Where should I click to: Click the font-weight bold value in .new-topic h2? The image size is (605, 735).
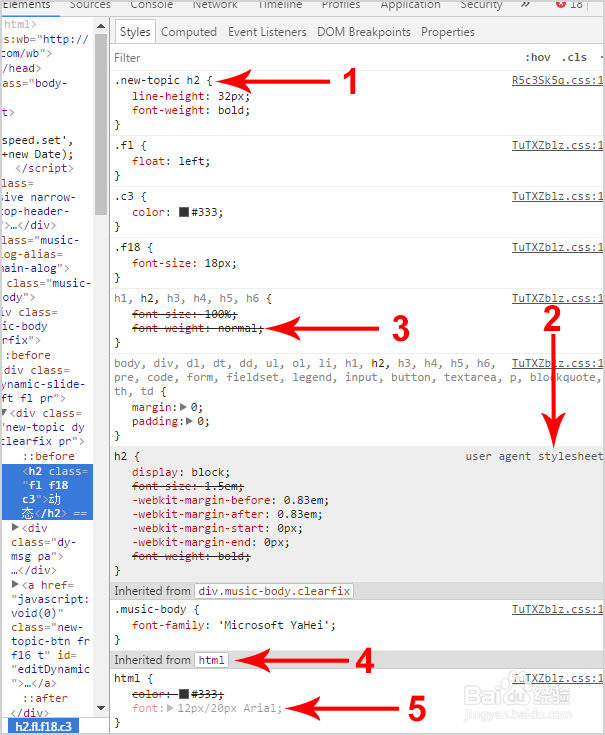pyautogui.click(x=233, y=111)
